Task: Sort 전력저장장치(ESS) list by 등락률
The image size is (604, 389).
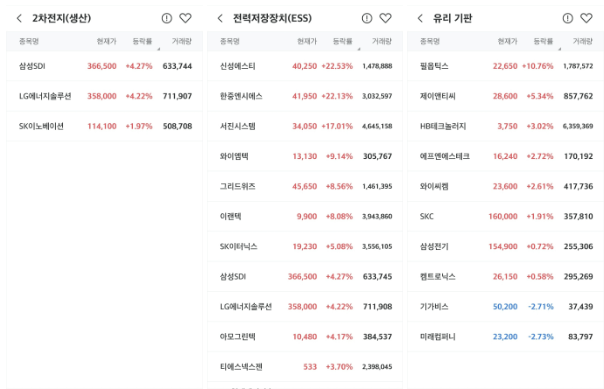Action: [x=343, y=41]
